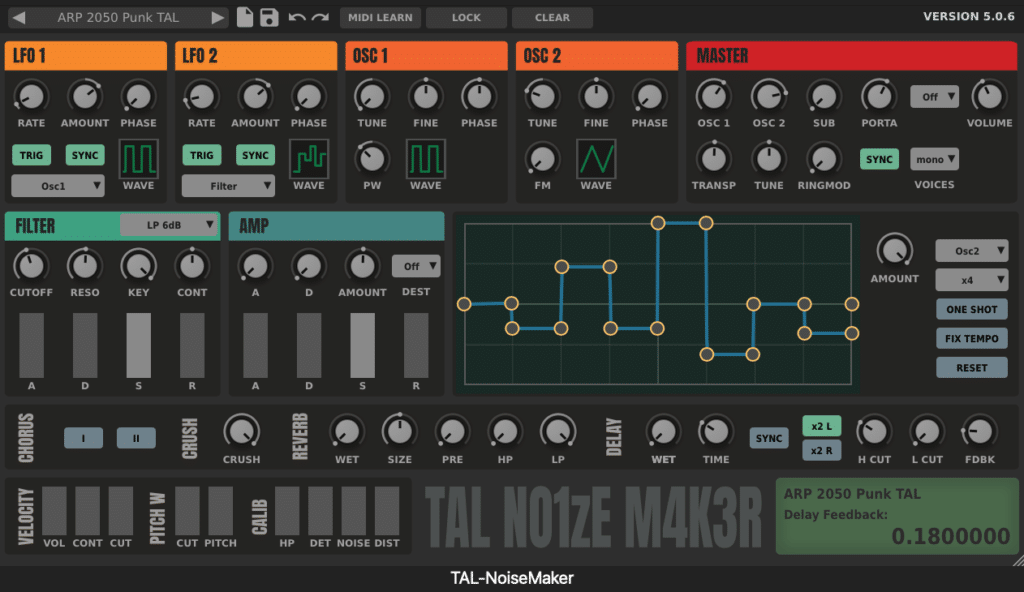Select the OSC 2 triangle wave display
This screenshot has width=1024, height=592.
(x=596, y=159)
